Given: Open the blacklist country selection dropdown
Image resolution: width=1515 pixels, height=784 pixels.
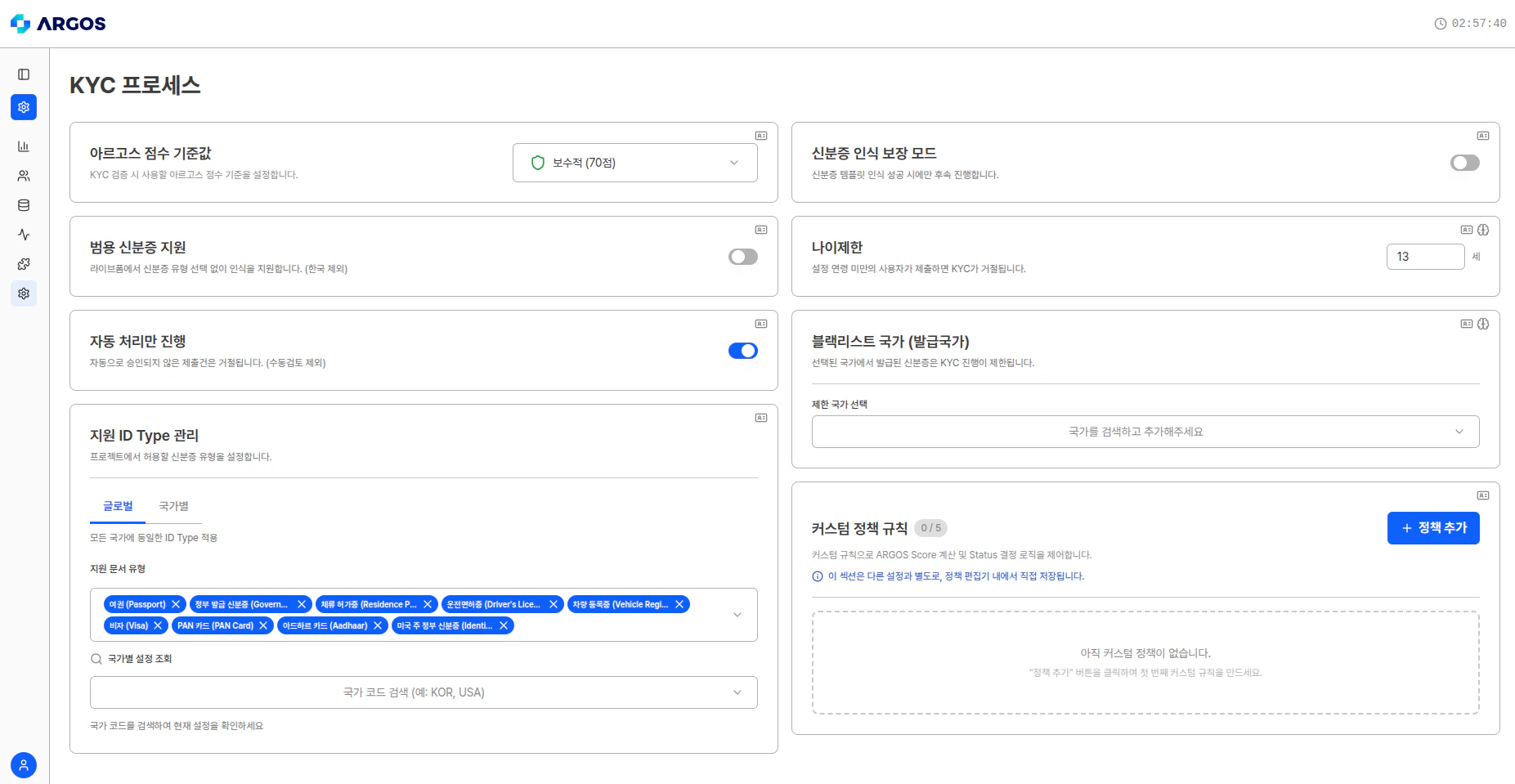Looking at the screenshot, I should pos(1145,432).
